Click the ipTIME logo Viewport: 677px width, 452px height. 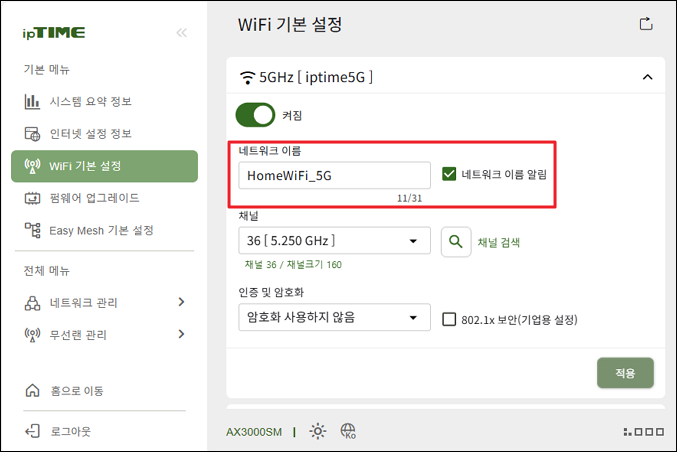click(54, 33)
